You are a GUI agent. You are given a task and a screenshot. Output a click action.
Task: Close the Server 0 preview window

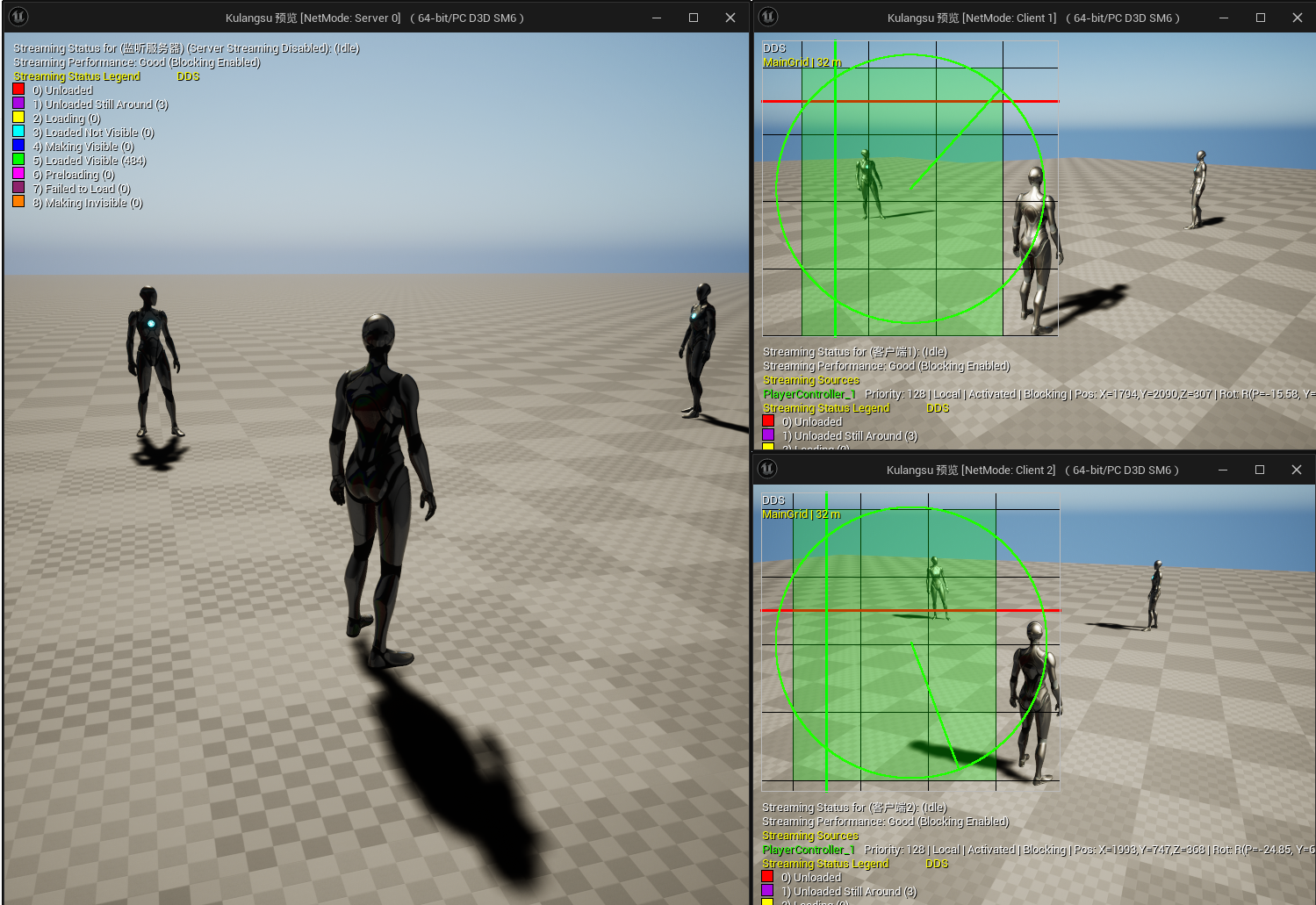pyautogui.click(x=730, y=18)
